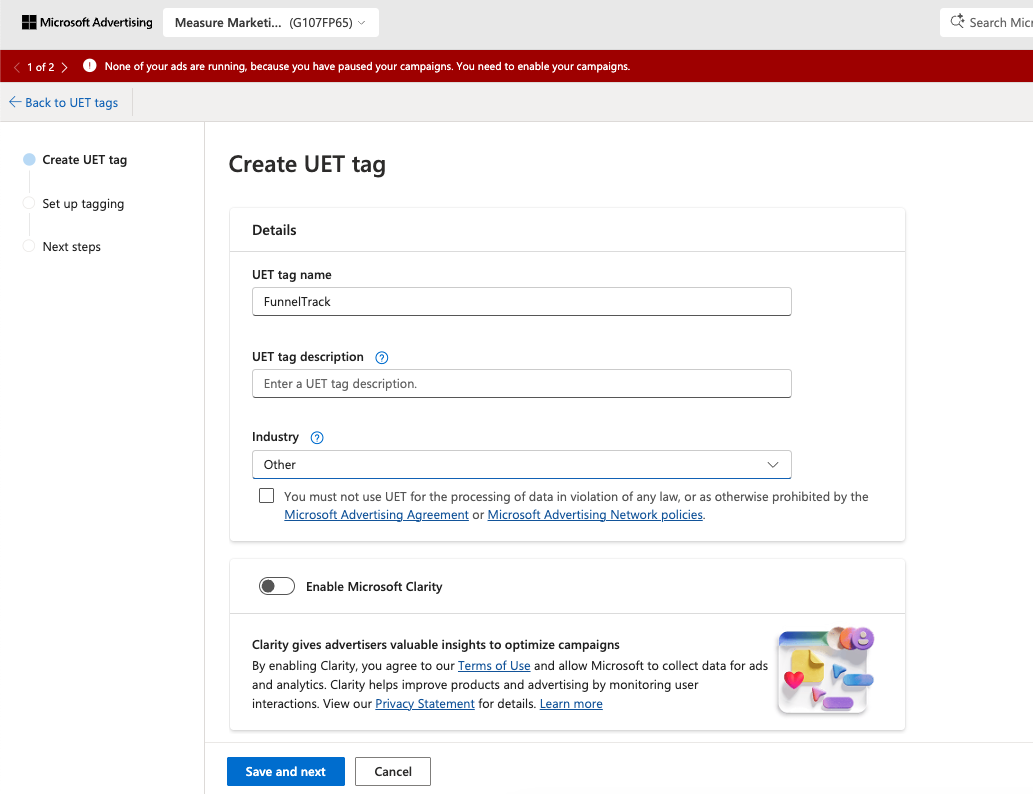Toggle Enable Microsoft Clarity switch
The width and height of the screenshot is (1033, 794).
pyautogui.click(x=277, y=586)
